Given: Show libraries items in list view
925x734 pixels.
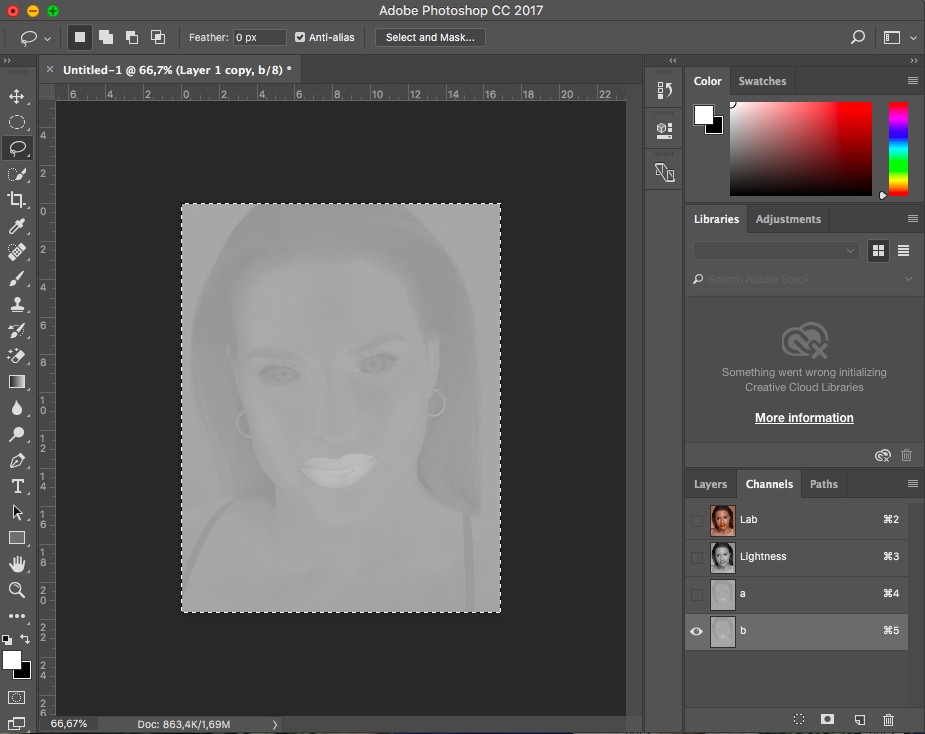Looking at the screenshot, I should pos(903,251).
